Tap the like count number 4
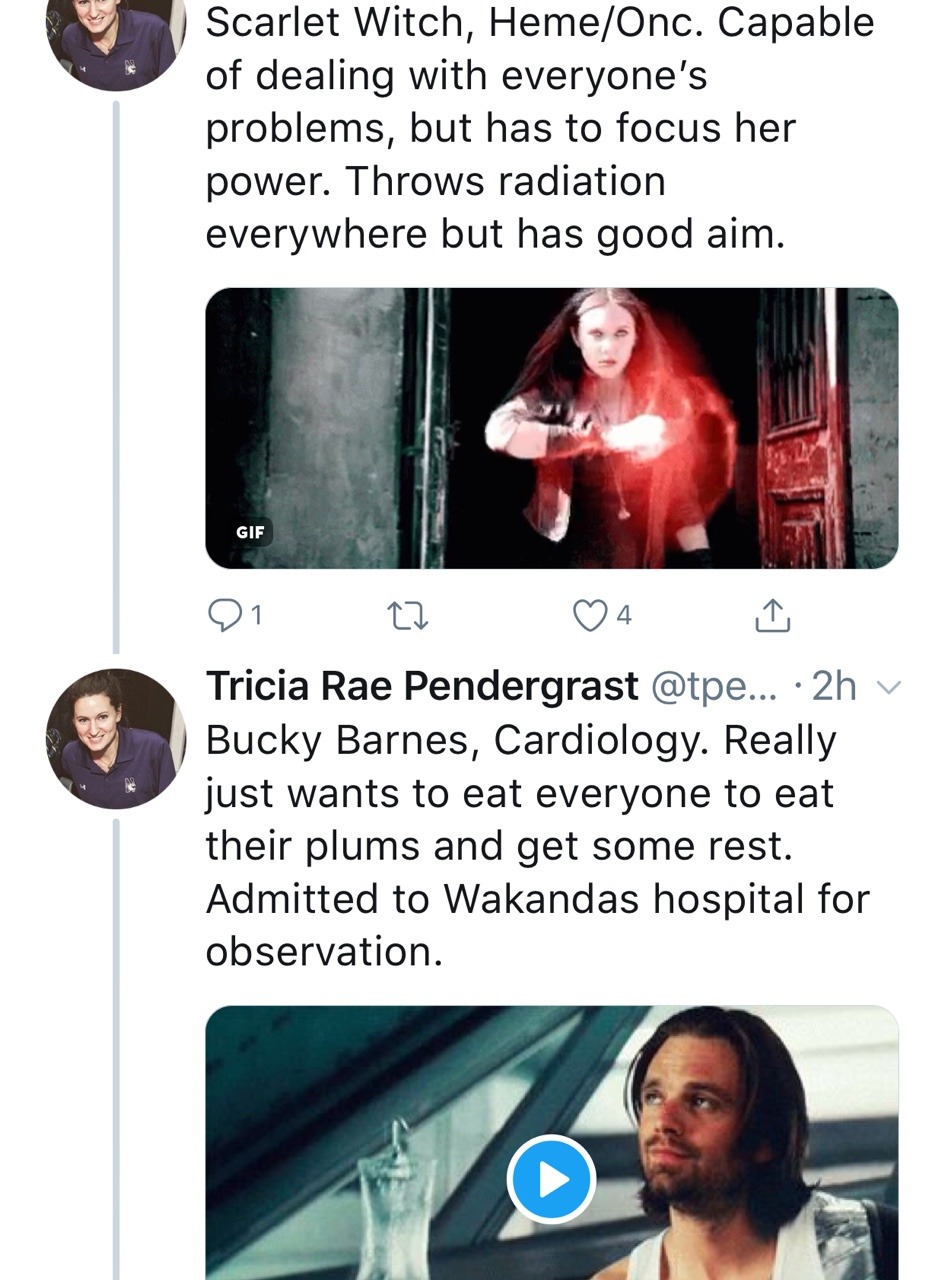The height and width of the screenshot is (1280, 945). pyautogui.click(x=624, y=616)
